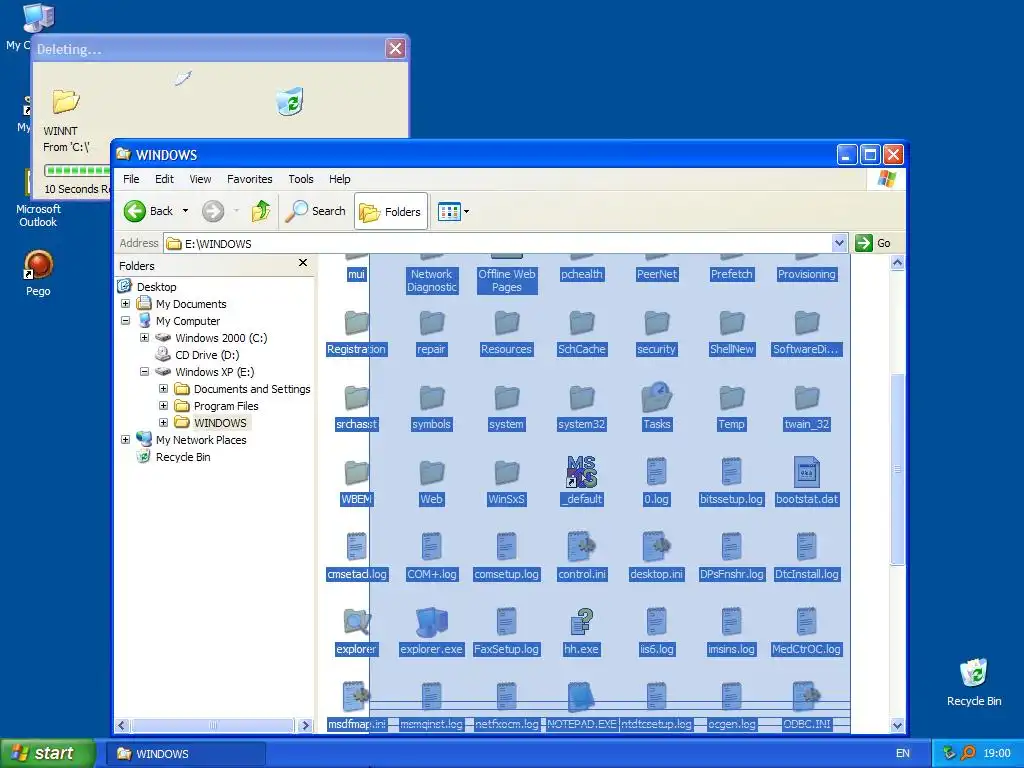This screenshot has width=1024, height=768.
Task: Expand Documents and Settings tree node
Action: point(163,389)
